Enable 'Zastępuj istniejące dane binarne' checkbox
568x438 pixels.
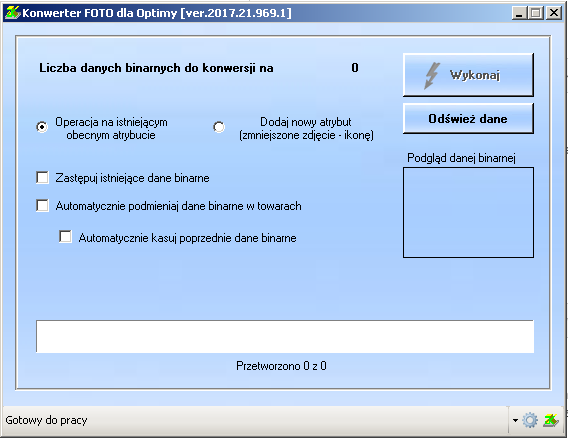42,178
